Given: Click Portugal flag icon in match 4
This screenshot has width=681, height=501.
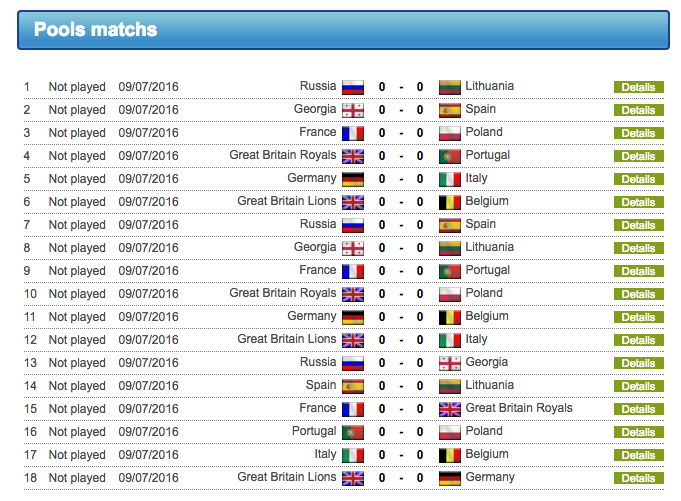Looking at the screenshot, I should coord(450,156).
